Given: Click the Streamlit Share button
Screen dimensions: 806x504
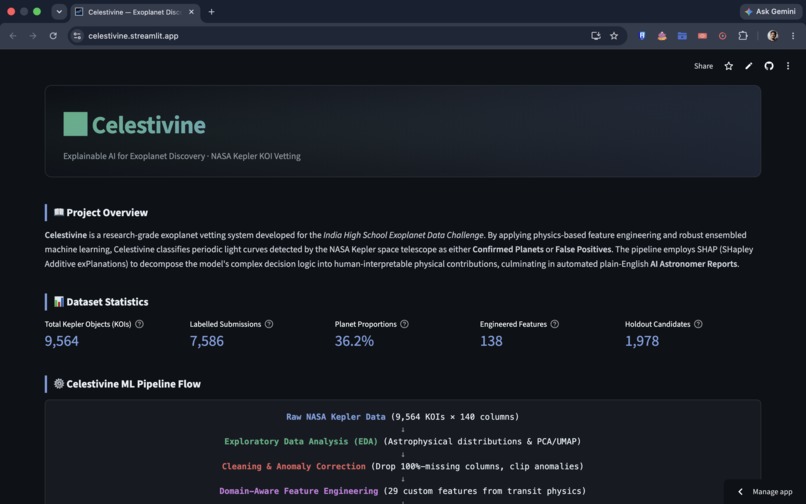Looking at the screenshot, I should point(703,66).
